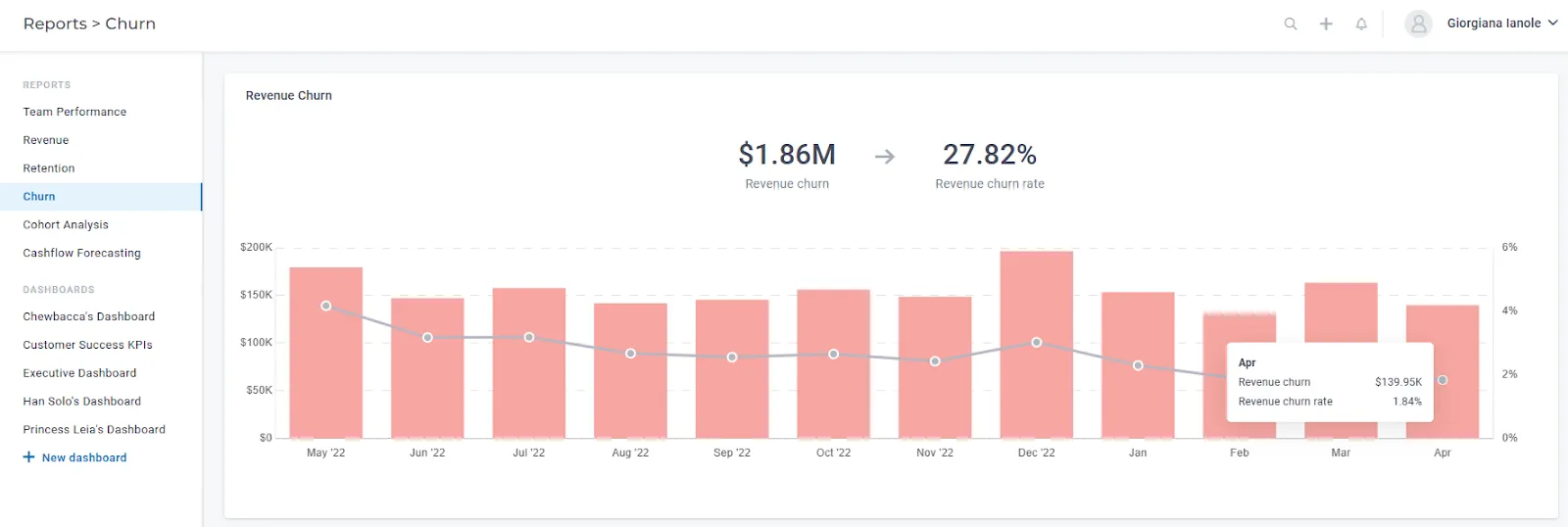Screen dimensions: 1568x527
Task: Click the Reports > Churn breadcrumb title
Action: [89, 24]
